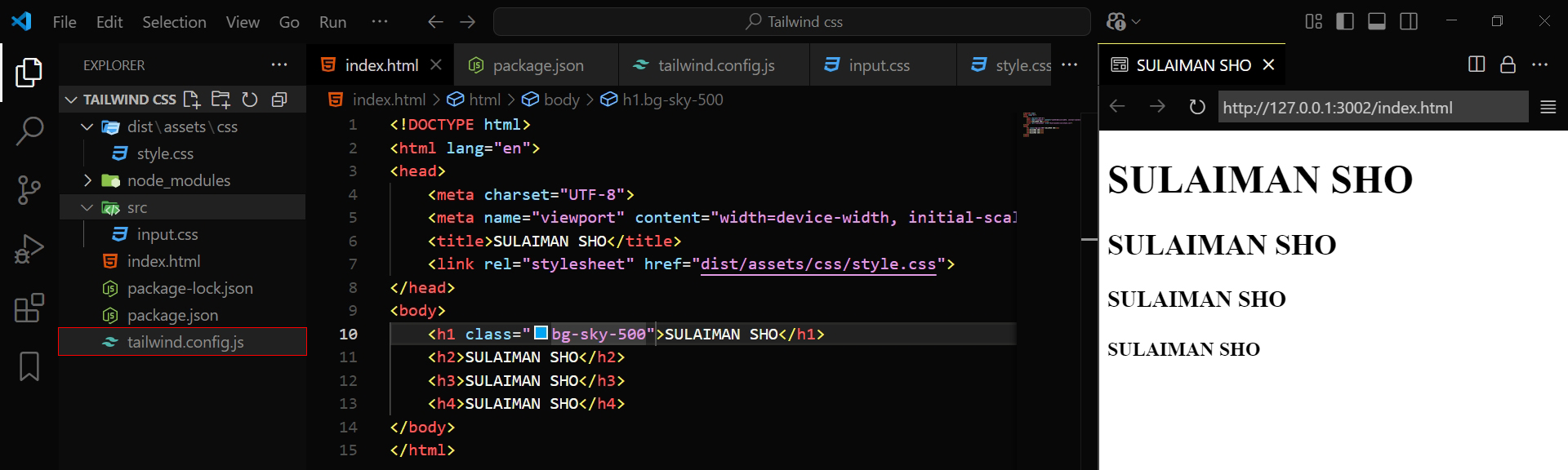This screenshot has height=470, width=1568.
Task: Open the Selection menu
Action: (x=174, y=22)
